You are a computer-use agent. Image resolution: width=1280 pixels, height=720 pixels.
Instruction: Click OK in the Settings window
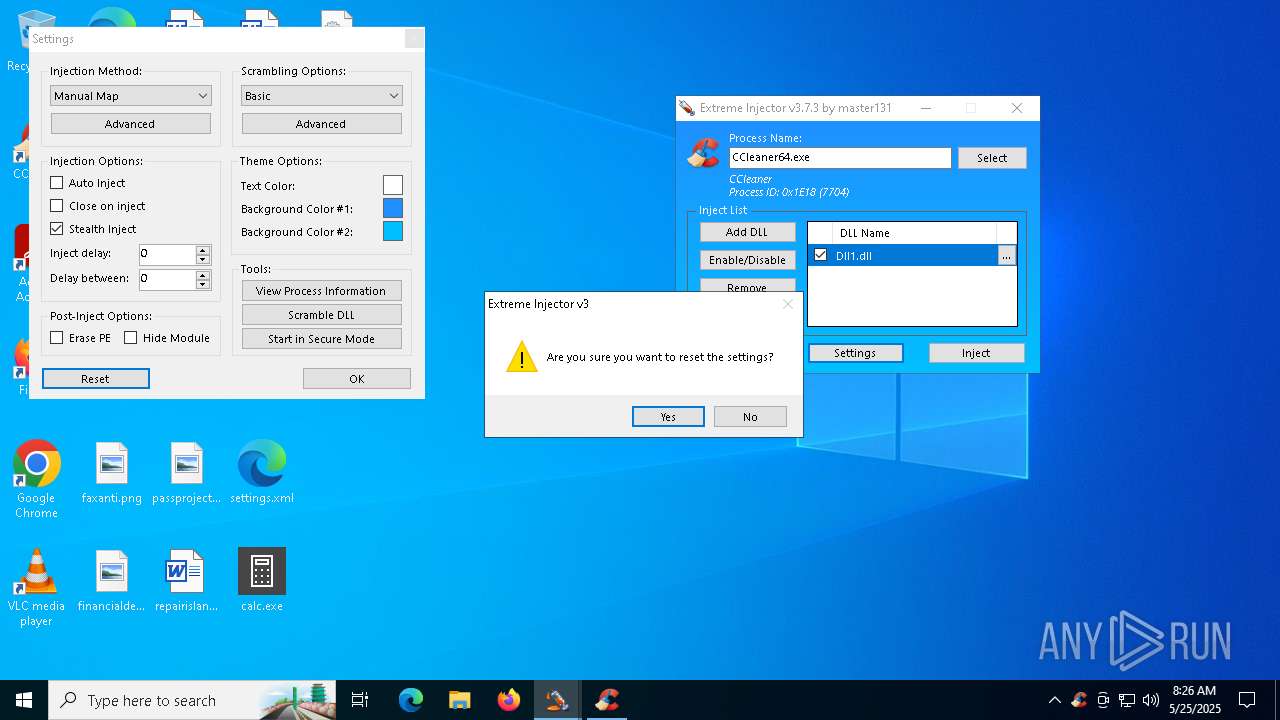tap(357, 379)
